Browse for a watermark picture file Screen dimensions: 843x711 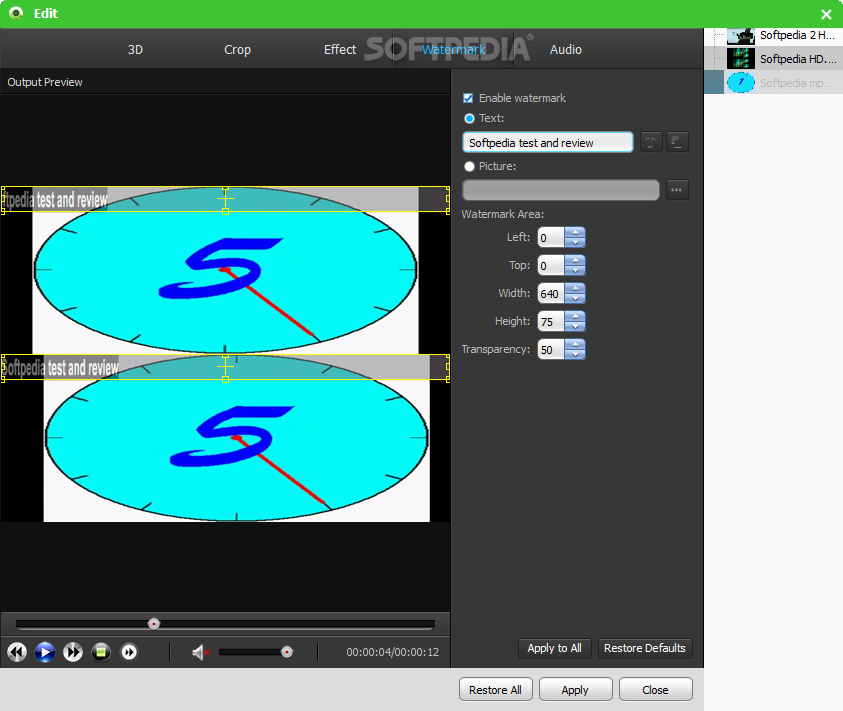[677, 190]
